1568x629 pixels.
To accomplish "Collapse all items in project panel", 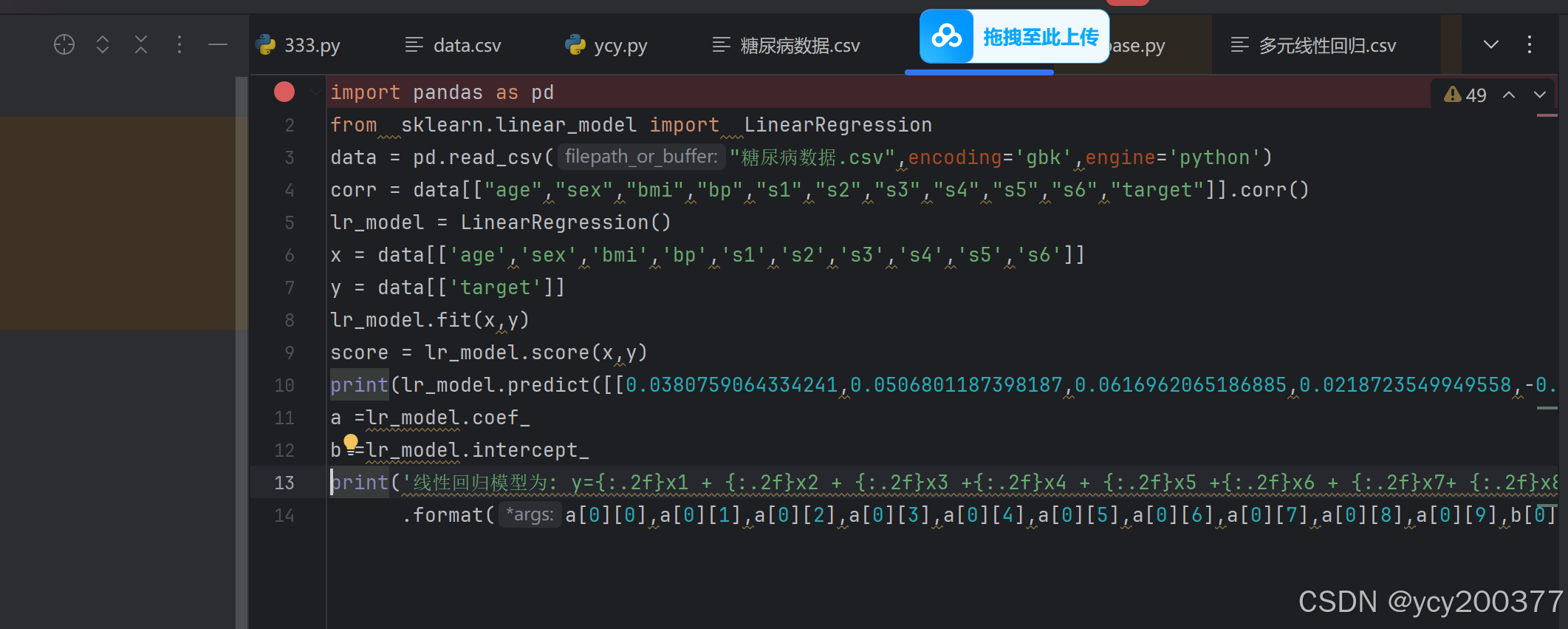I will point(141,44).
